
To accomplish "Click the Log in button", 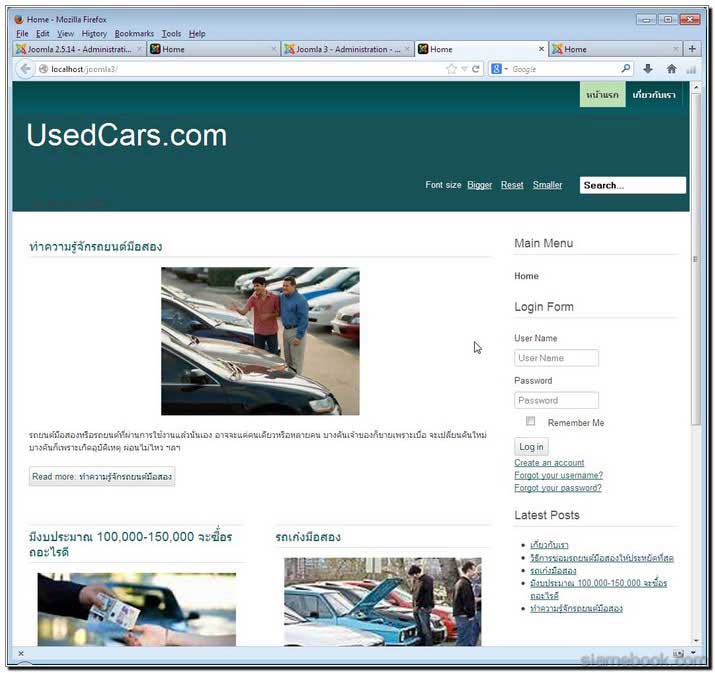I will pyautogui.click(x=531, y=446).
